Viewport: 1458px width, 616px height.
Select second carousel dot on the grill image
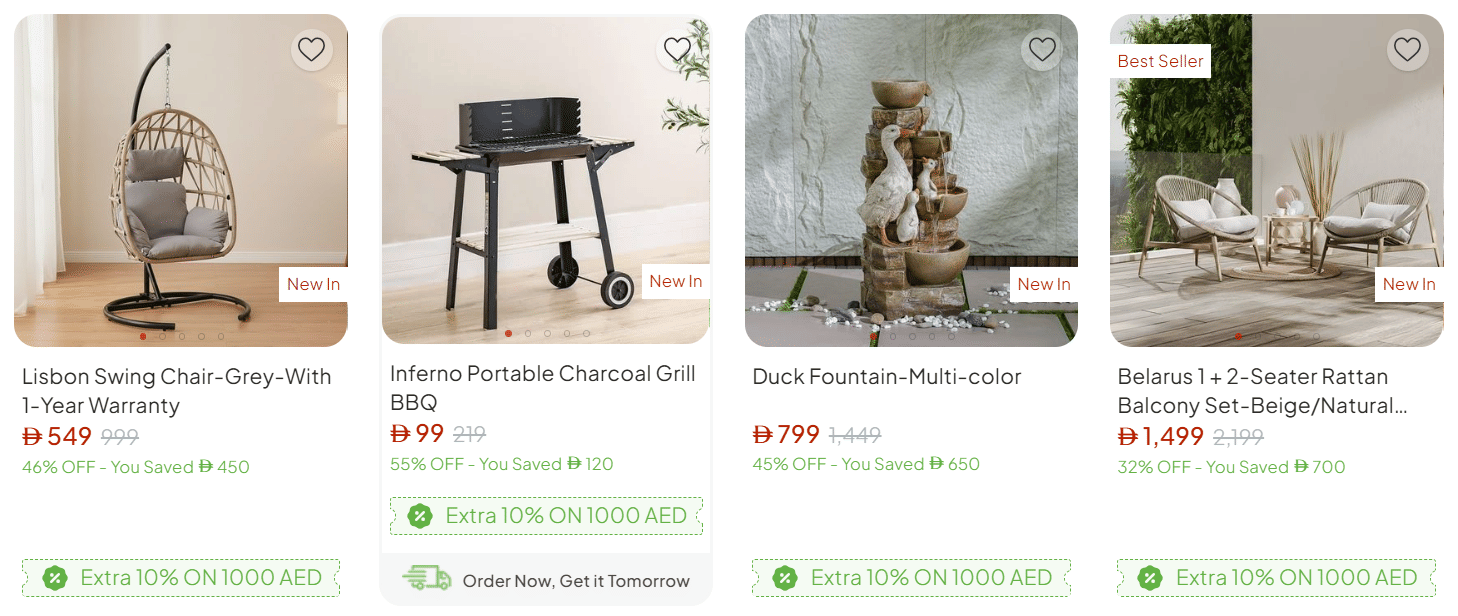point(528,333)
